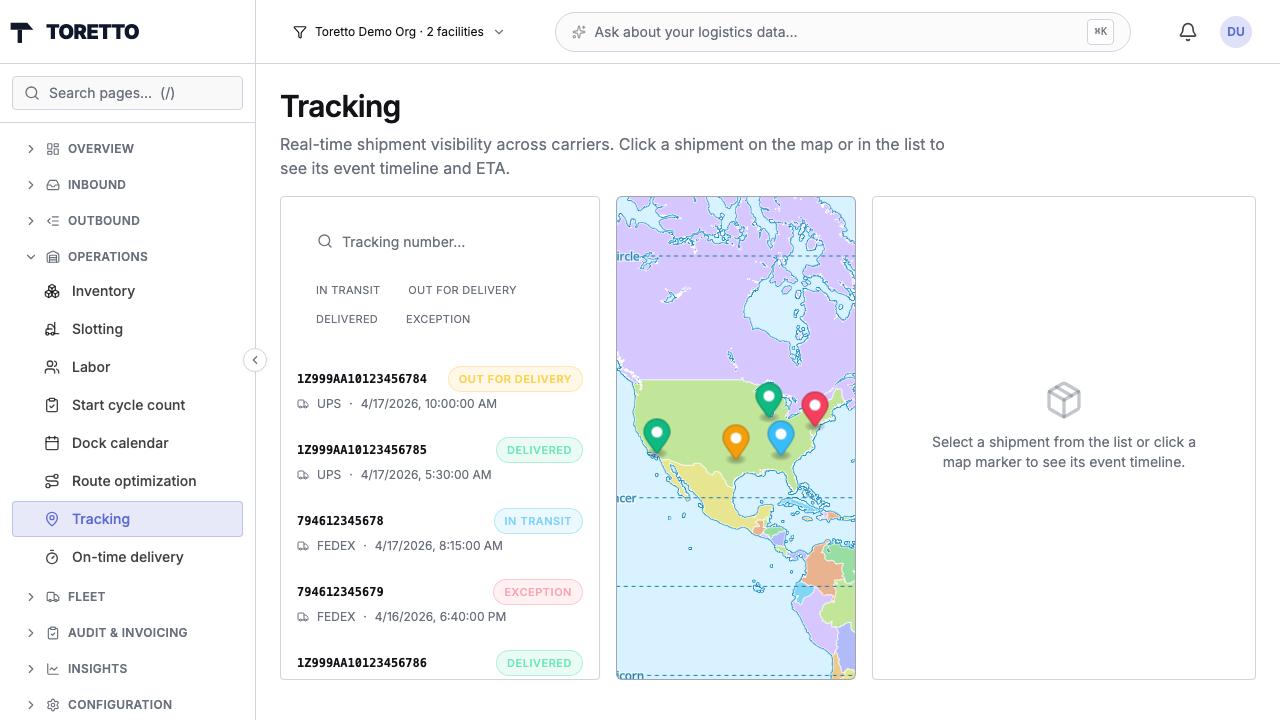This screenshot has width=1280, height=720.
Task: Open the DU user avatar menu
Action: coord(1236,32)
